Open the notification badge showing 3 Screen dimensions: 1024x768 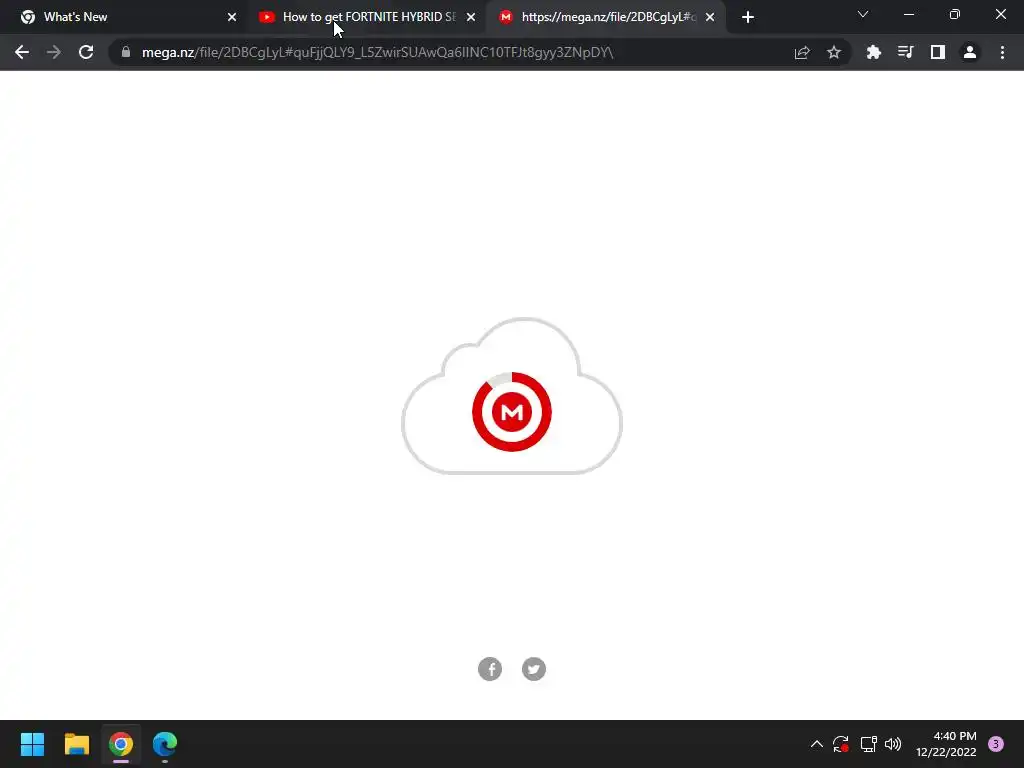(996, 744)
